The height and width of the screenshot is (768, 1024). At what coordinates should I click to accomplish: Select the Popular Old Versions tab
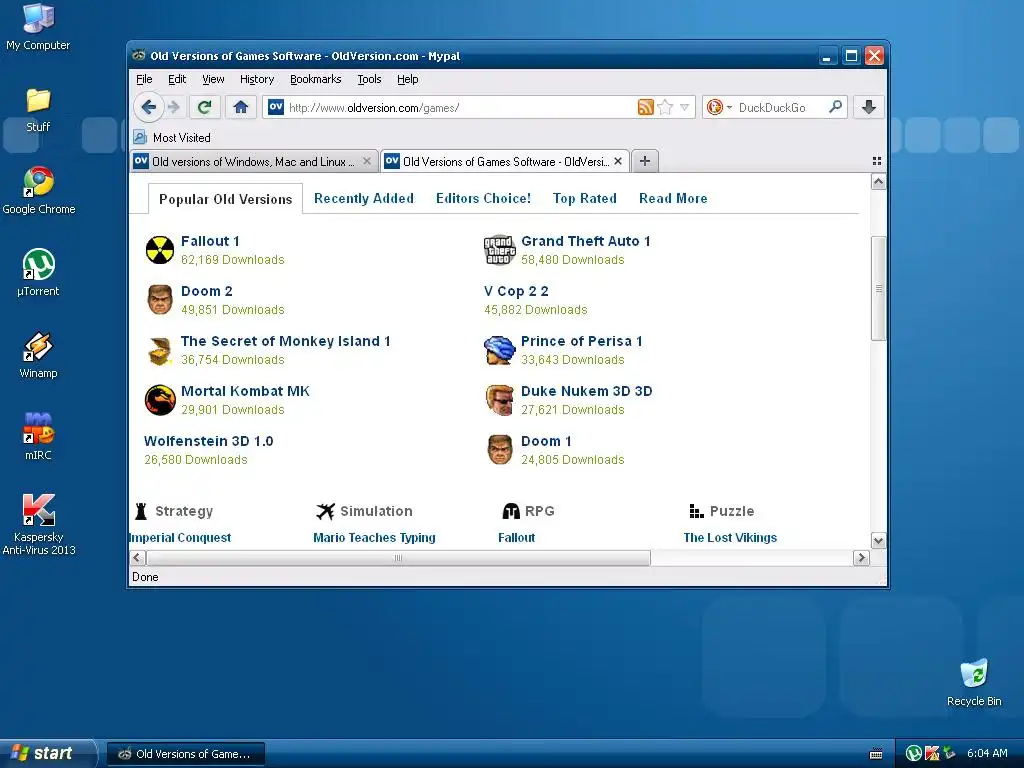tap(225, 199)
